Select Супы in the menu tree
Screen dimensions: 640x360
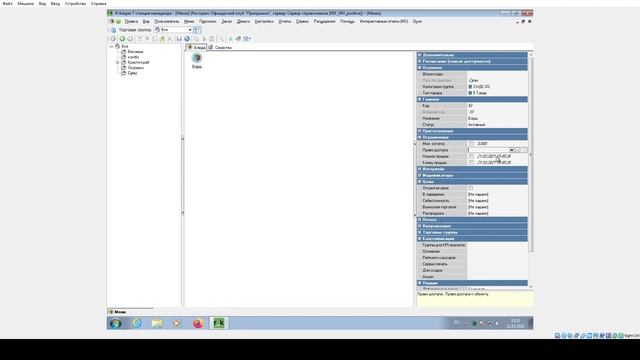tap(132, 73)
